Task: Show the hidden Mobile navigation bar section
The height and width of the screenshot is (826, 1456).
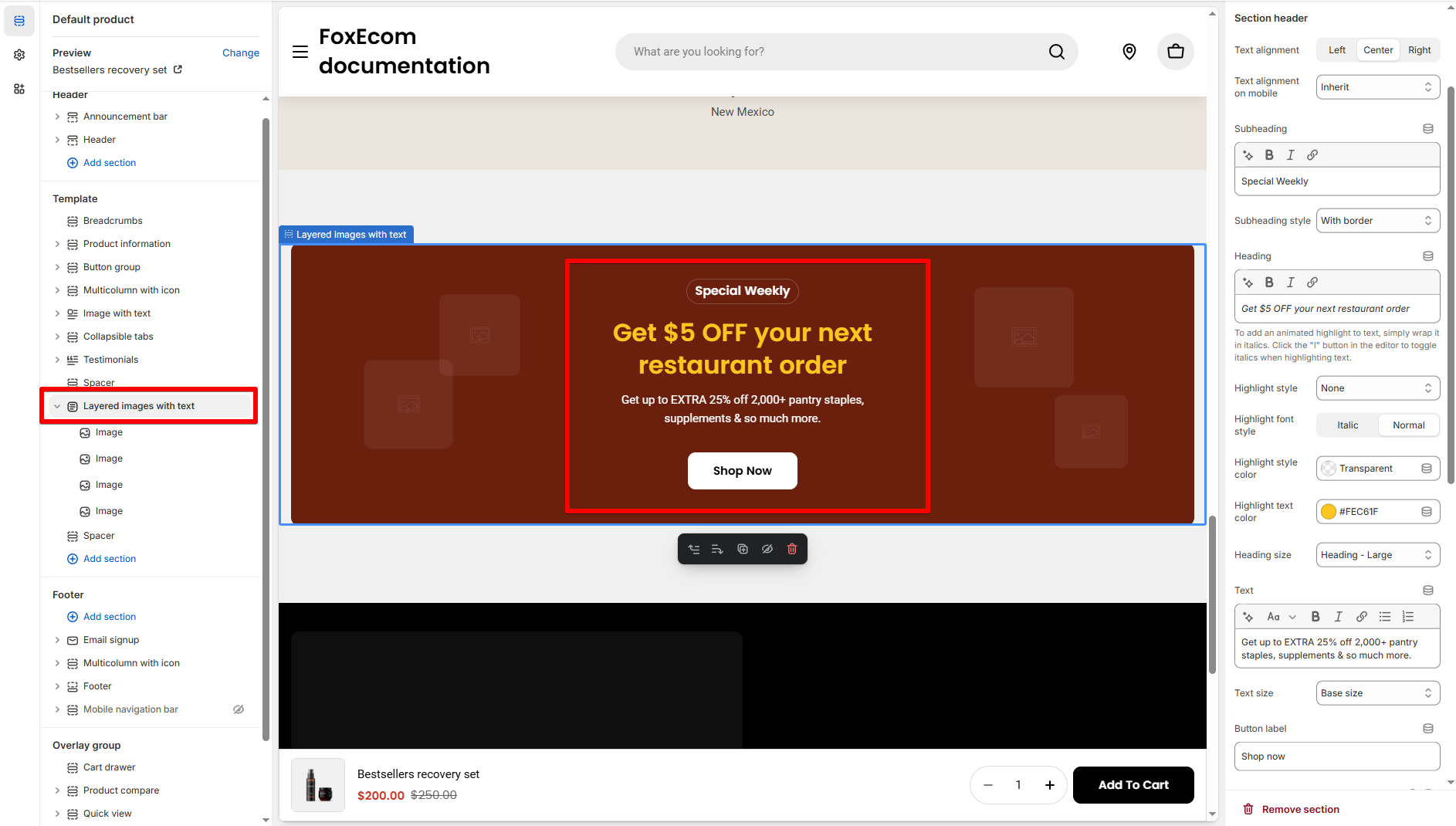Action: coord(239,709)
